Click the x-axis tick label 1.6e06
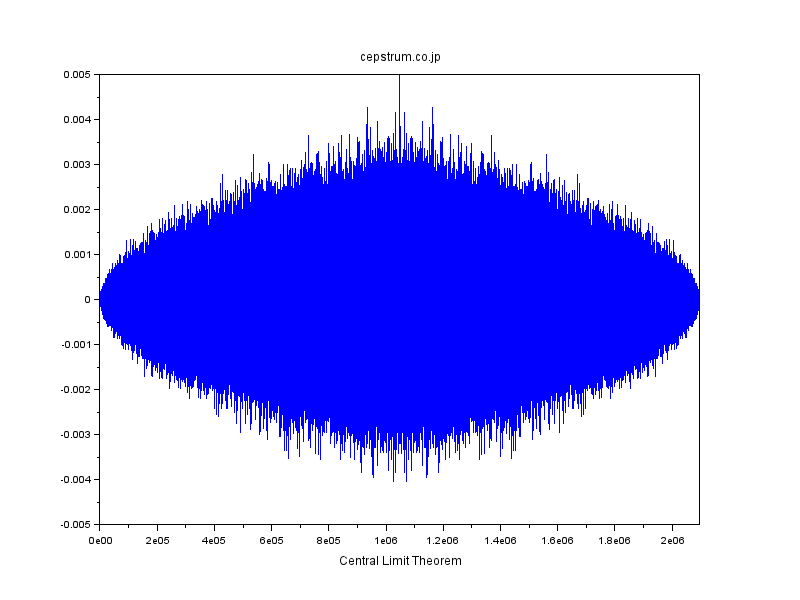This screenshot has width=800, height=600. 557,540
